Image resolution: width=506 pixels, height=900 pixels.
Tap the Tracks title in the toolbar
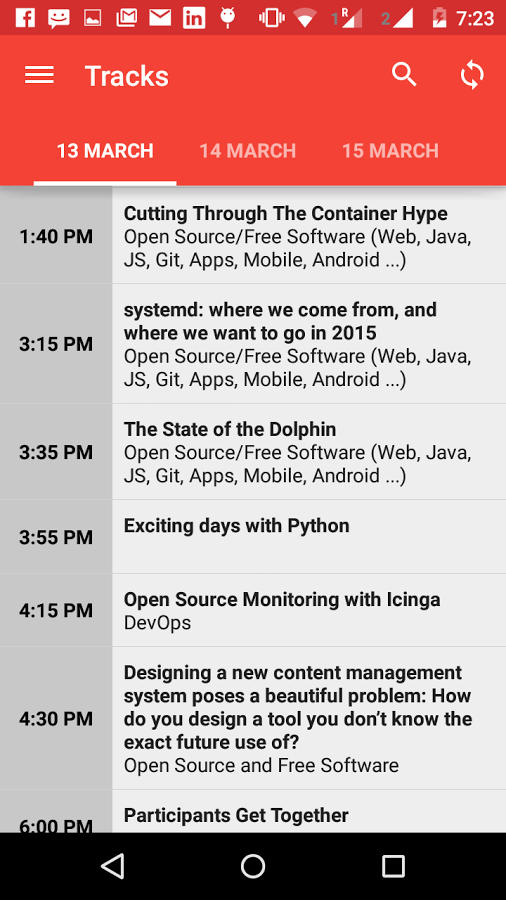pos(127,76)
